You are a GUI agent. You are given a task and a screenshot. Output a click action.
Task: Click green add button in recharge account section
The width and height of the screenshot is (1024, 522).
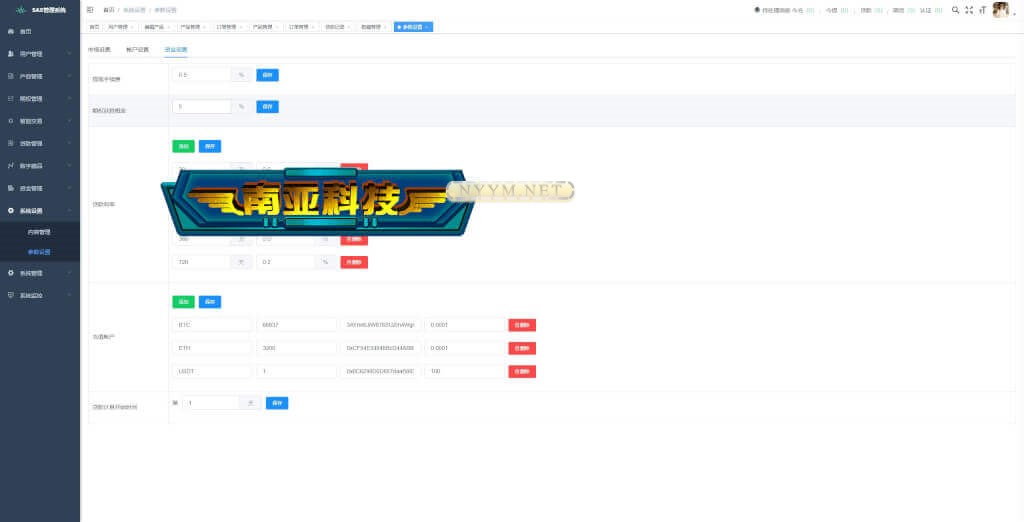coord(183,301)
